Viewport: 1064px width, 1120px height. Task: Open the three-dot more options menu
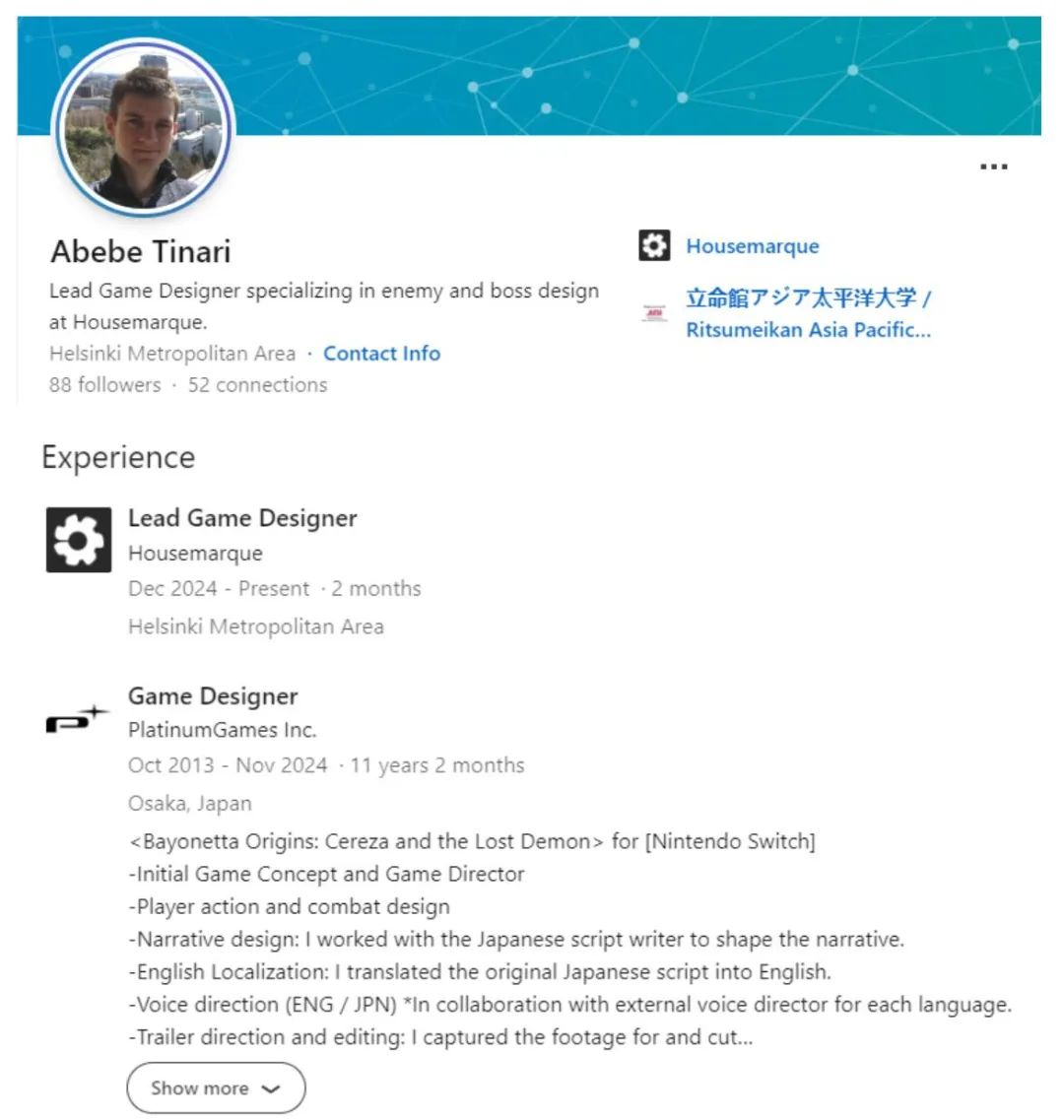(993, 166)
